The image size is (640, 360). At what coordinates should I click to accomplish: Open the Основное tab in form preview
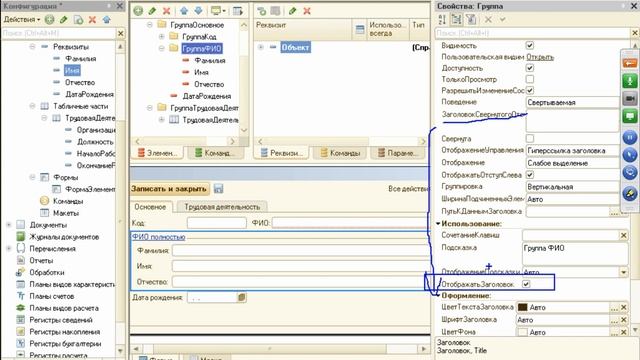pyautogui.click(x=150, y=207)
